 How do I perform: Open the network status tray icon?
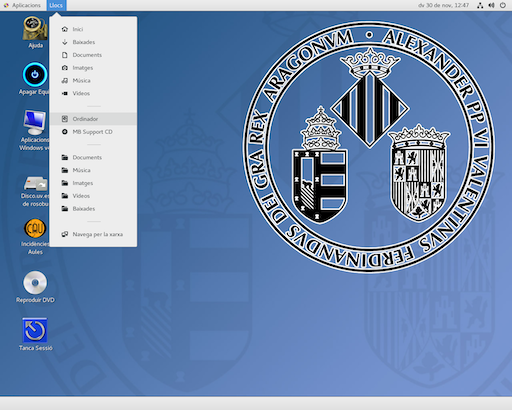(x=480, y=5)
